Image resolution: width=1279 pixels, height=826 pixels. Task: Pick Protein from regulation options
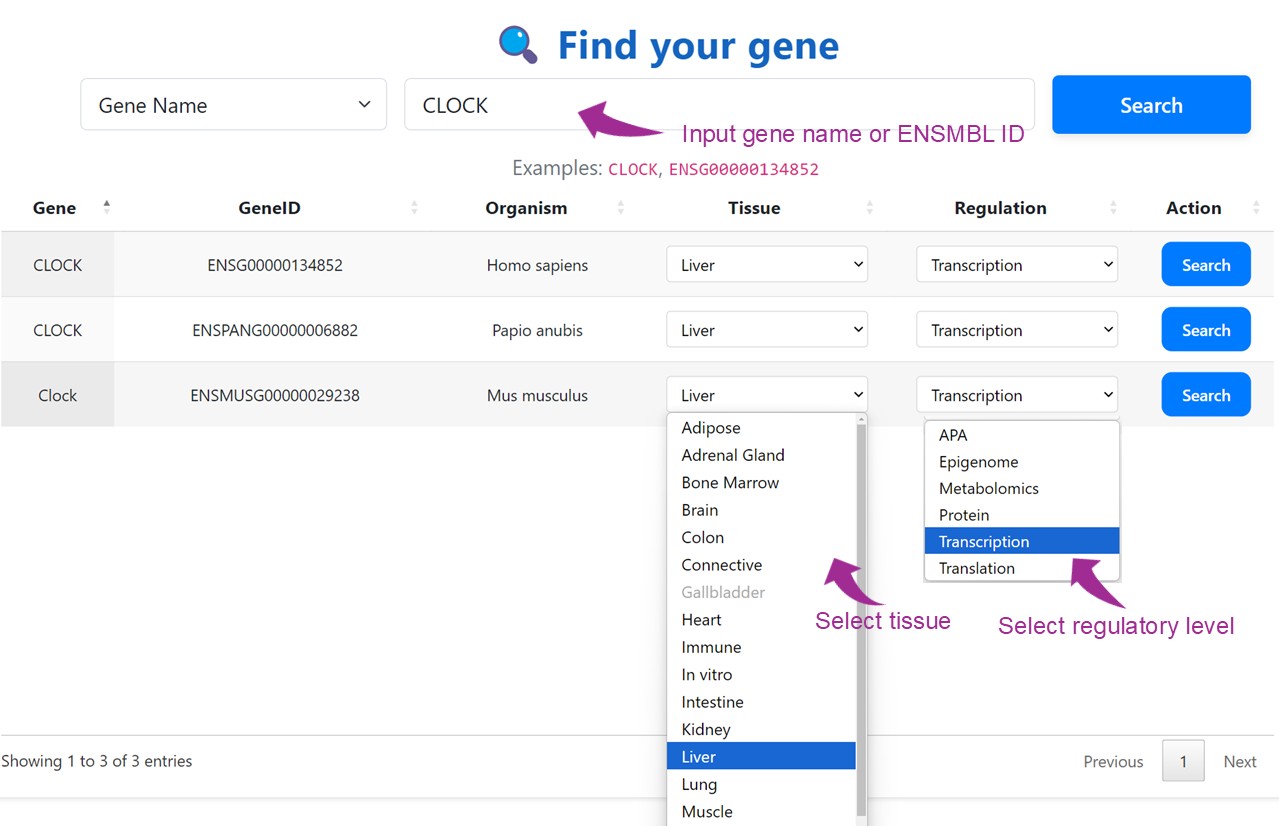click(x=964, y=515)
